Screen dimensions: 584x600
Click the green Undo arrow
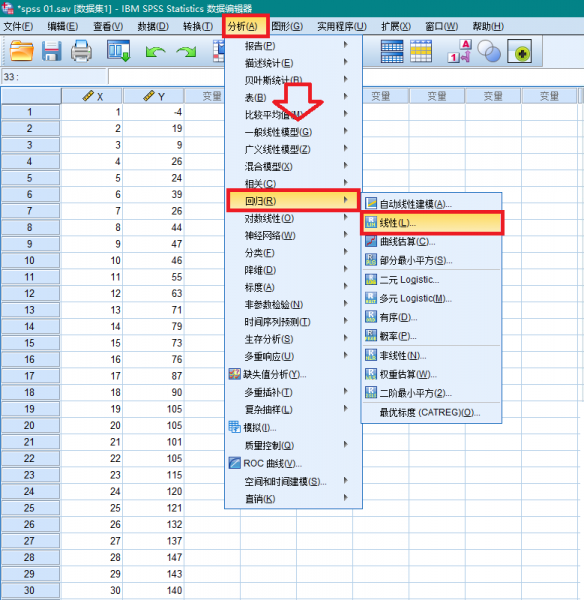coord(155,52)
